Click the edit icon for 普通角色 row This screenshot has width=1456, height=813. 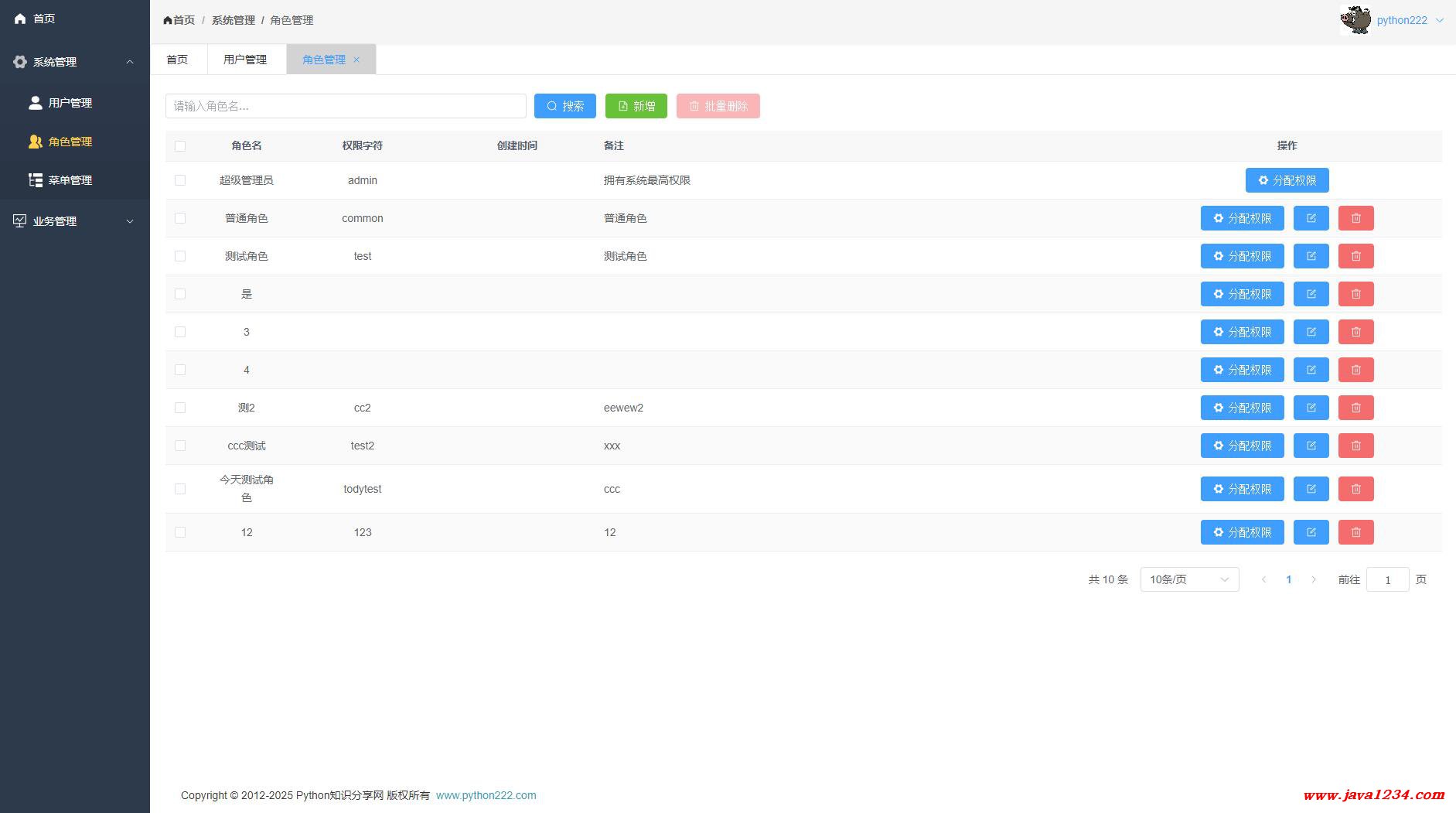(1311, 218)
